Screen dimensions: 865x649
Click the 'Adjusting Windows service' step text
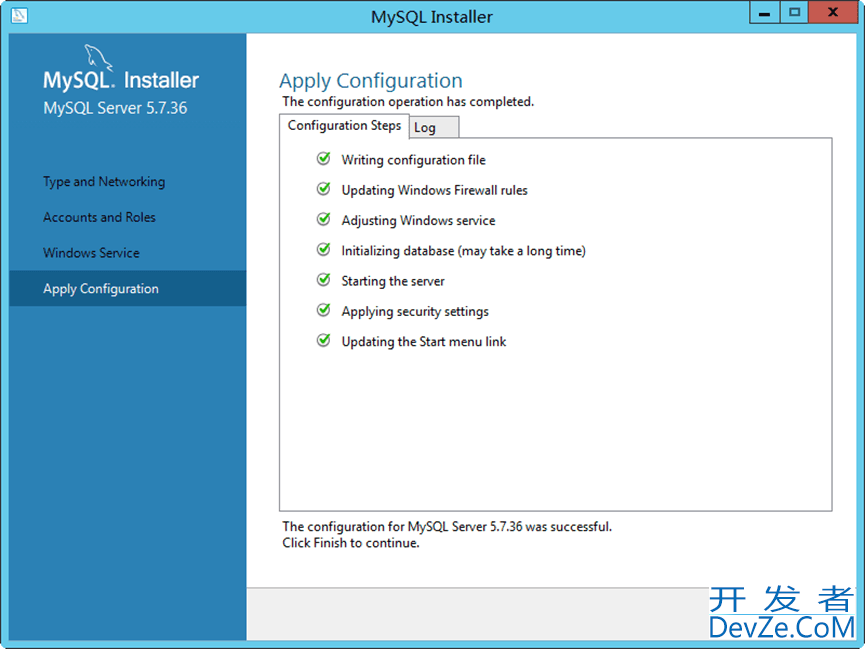point(418,221)
